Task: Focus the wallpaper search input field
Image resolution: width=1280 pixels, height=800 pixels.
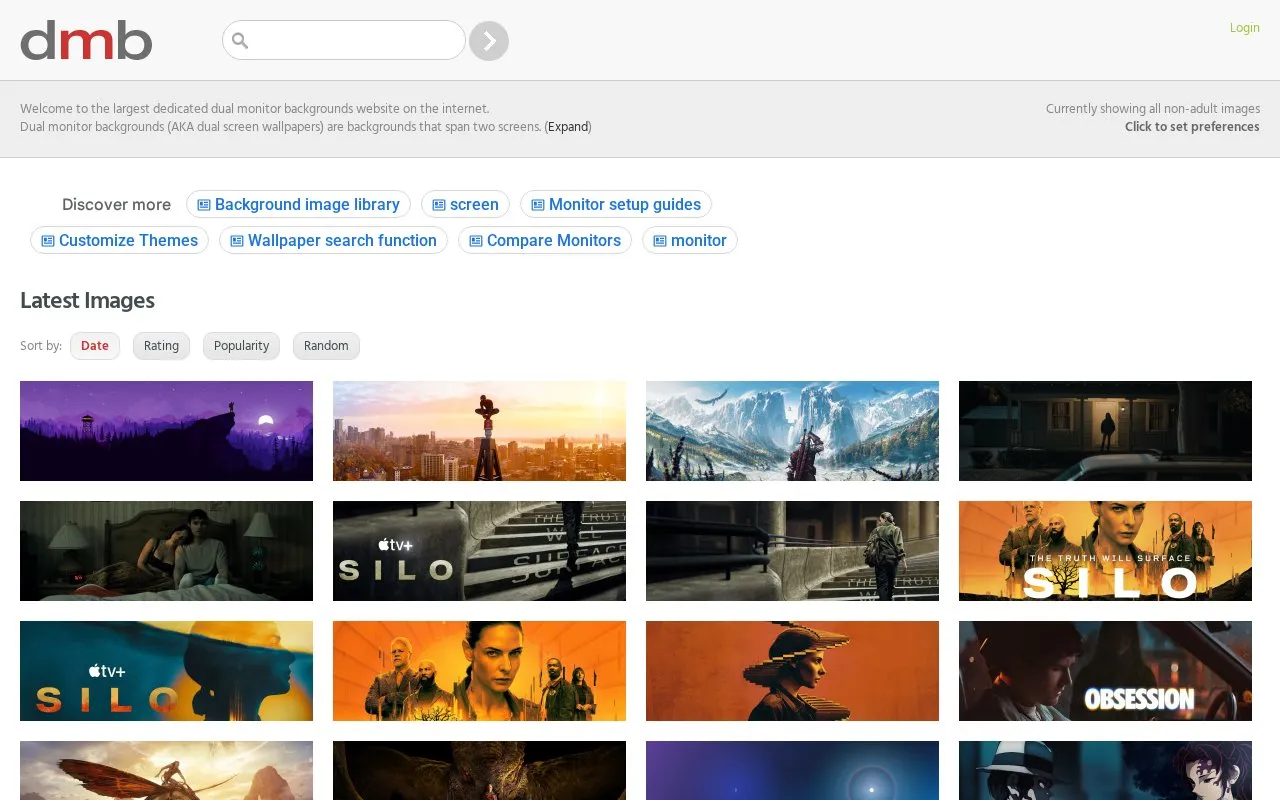Action: coord(344,41)
